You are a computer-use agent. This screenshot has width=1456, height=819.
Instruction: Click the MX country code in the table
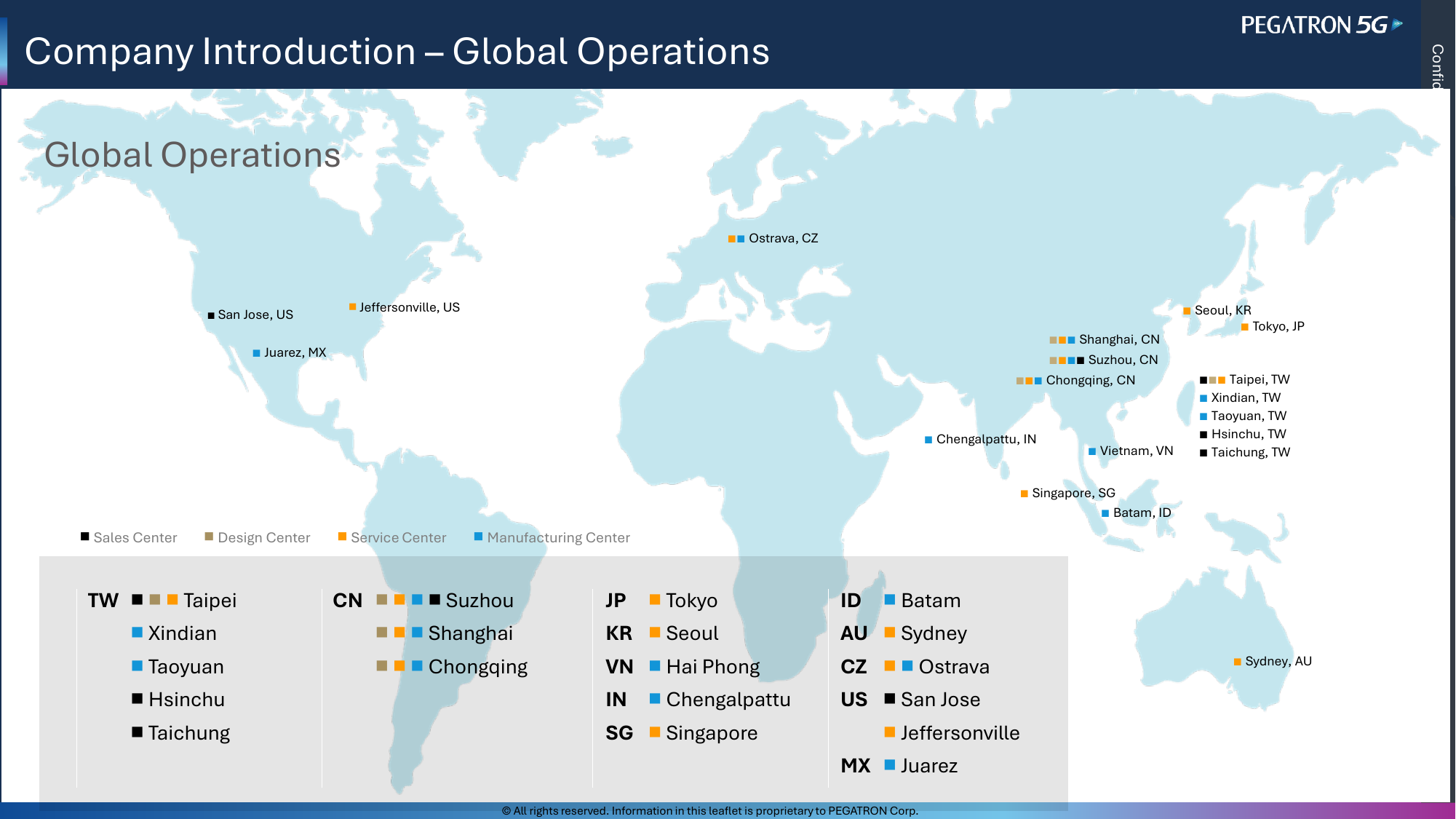(x=856, y=766)
